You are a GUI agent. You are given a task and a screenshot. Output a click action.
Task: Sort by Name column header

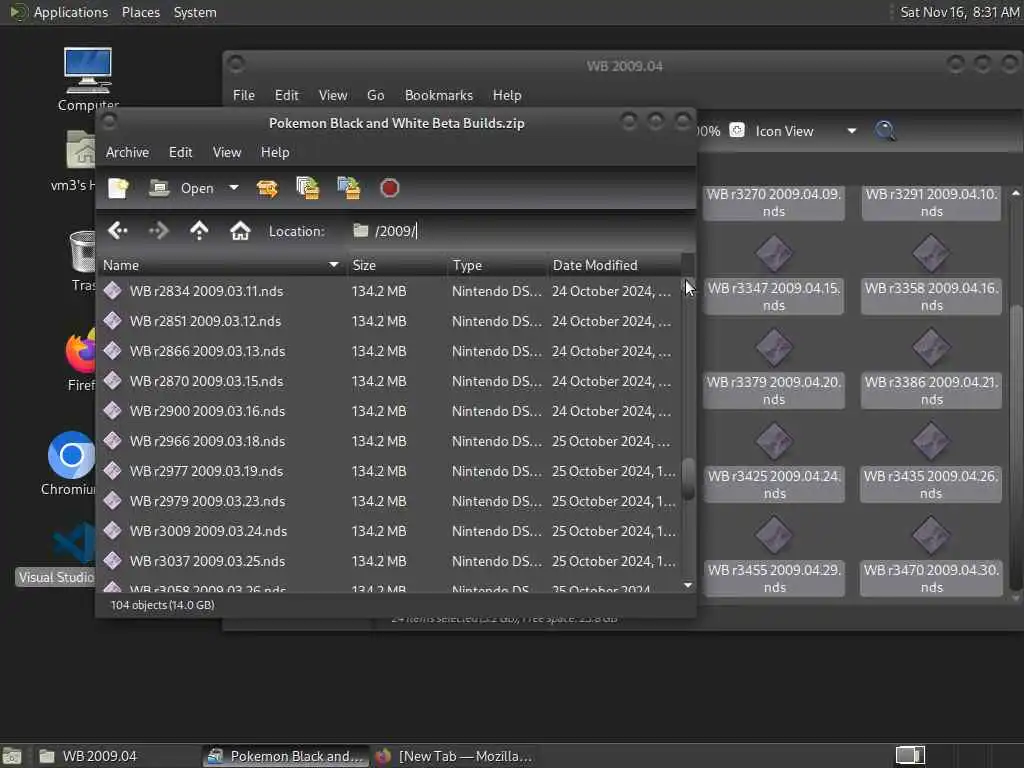click(x=221, y=265)
